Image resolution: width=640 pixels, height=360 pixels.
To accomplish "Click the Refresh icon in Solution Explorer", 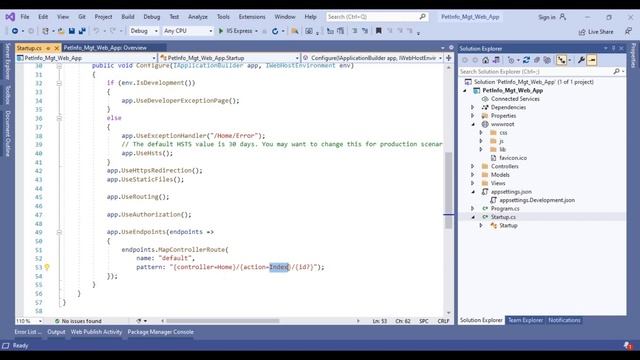I will click(x=526, y=60).
